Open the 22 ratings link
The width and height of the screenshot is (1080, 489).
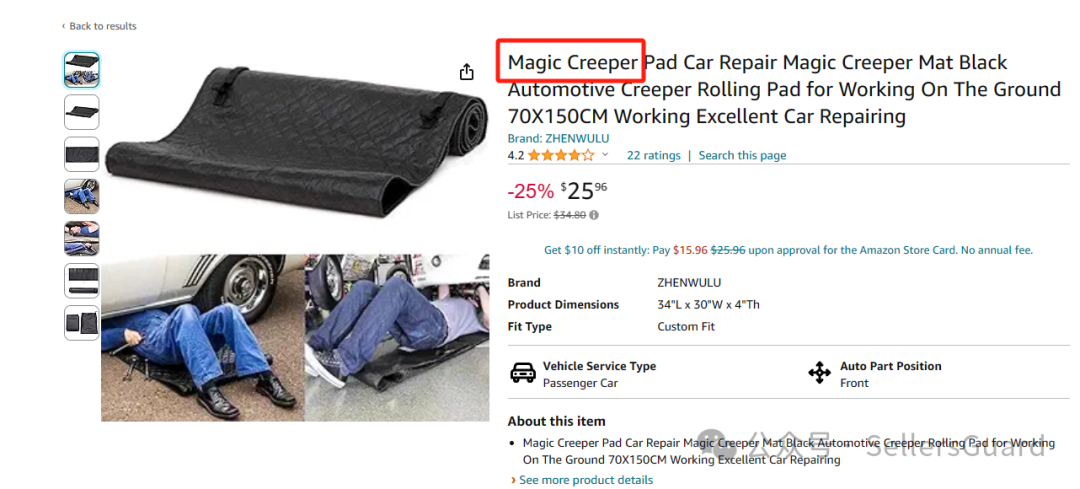[654, 156]
